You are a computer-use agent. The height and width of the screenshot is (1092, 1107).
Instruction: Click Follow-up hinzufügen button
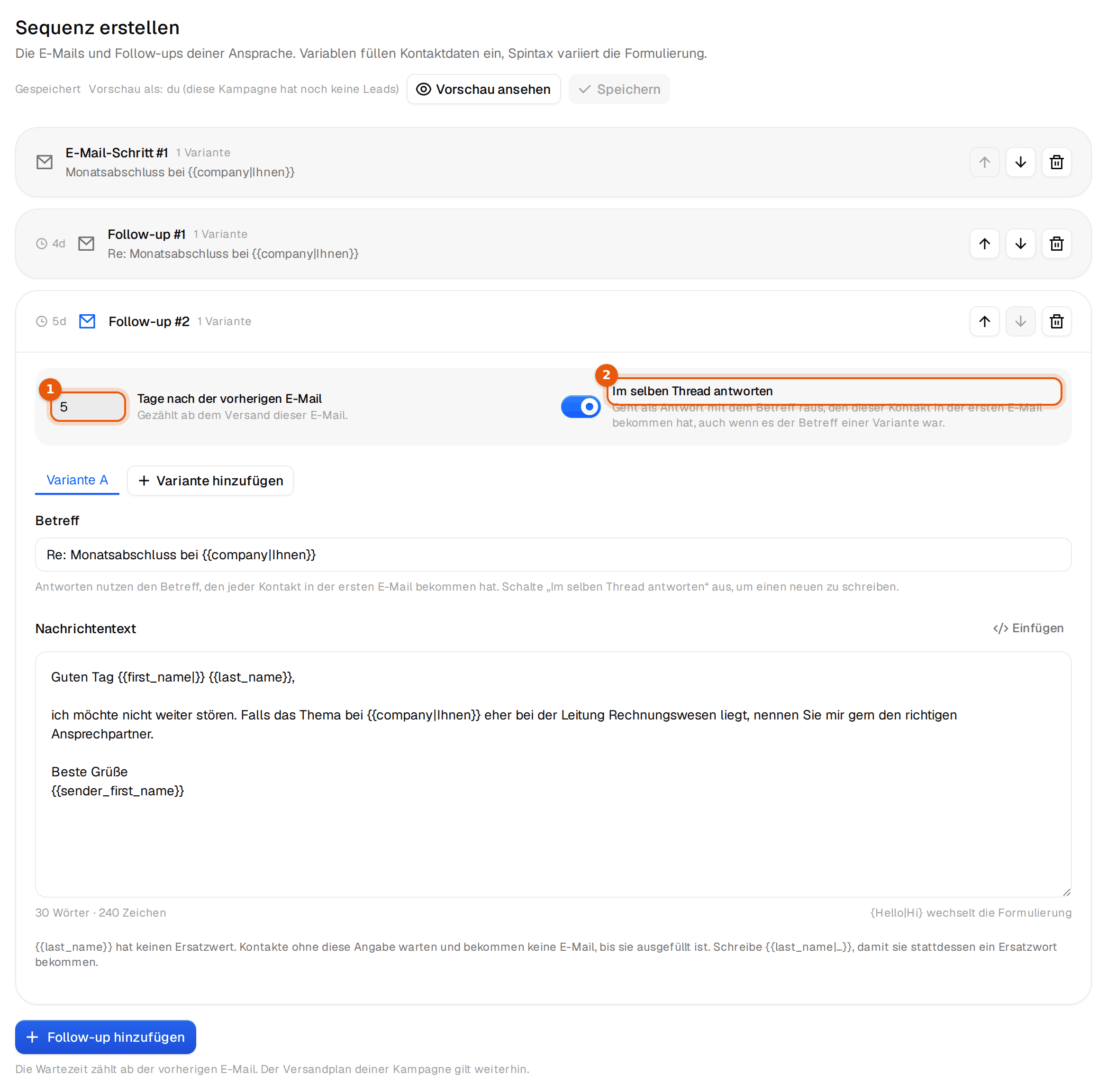pos(105,1037)
